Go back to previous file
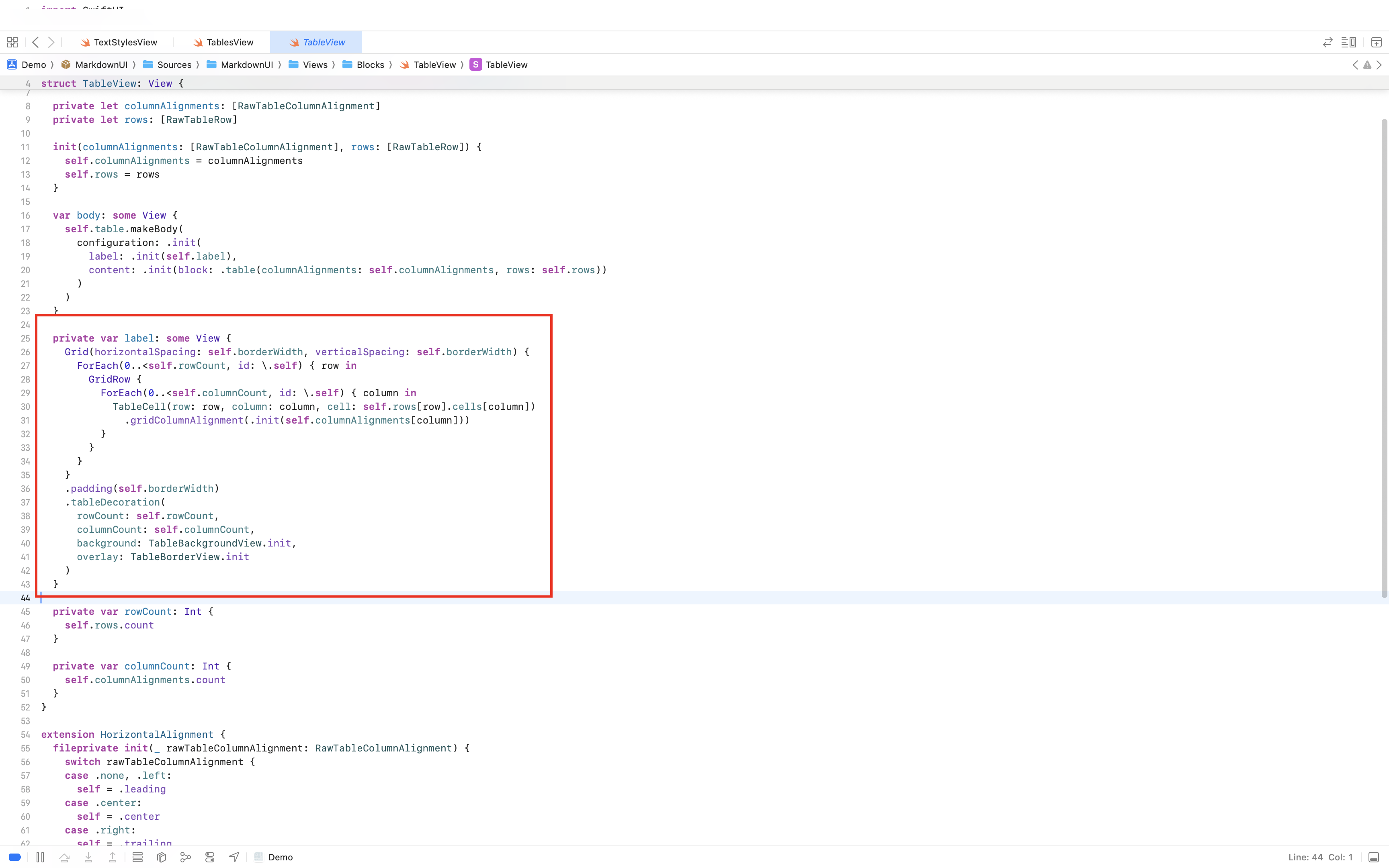 pyautogui.click(x=36, y=43)
